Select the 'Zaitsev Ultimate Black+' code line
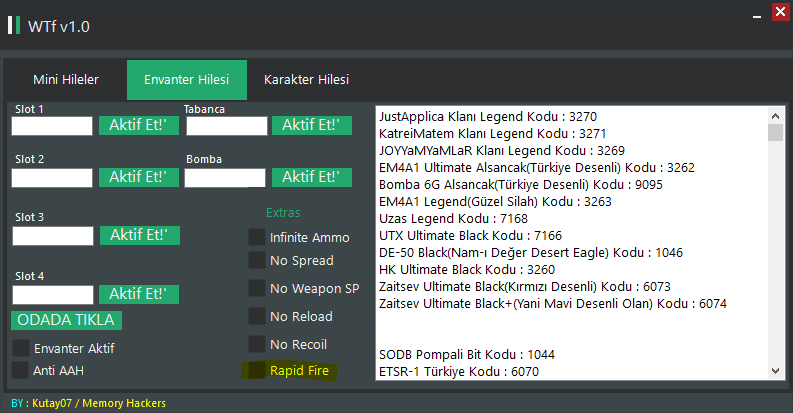The height and width of the screenshot is (413, 793). click(x=553, y=304)
